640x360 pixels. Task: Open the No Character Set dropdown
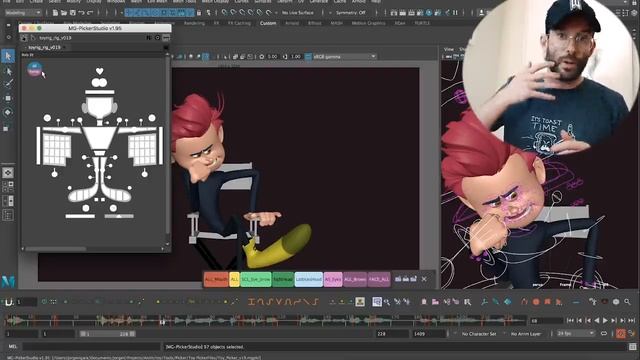pyautogui.click(x=478, y=333)
